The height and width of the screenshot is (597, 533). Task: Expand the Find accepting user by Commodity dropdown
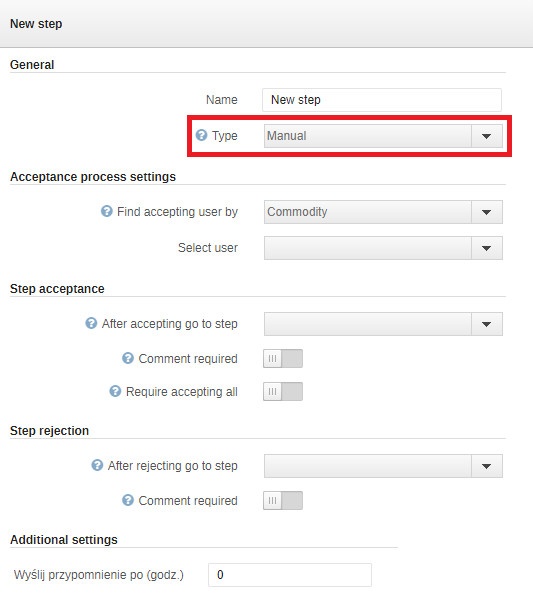[x=383, y=212]
